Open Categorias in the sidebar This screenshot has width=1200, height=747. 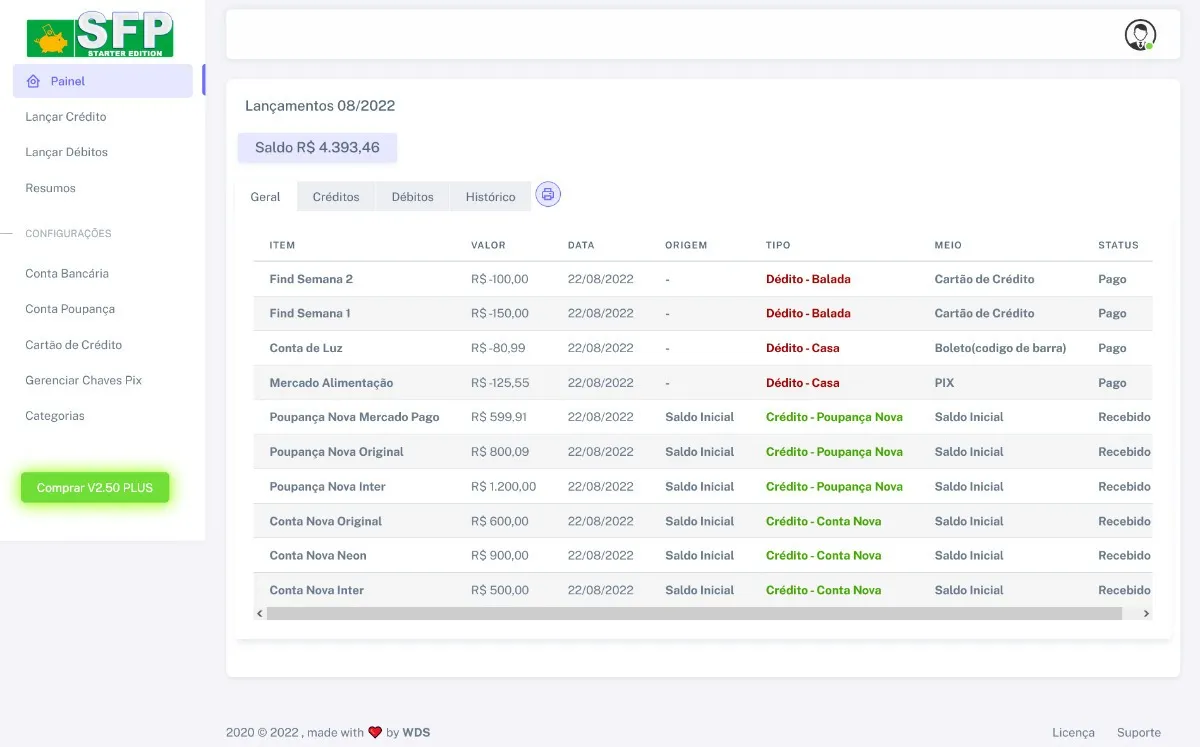[x=55, y=416]
